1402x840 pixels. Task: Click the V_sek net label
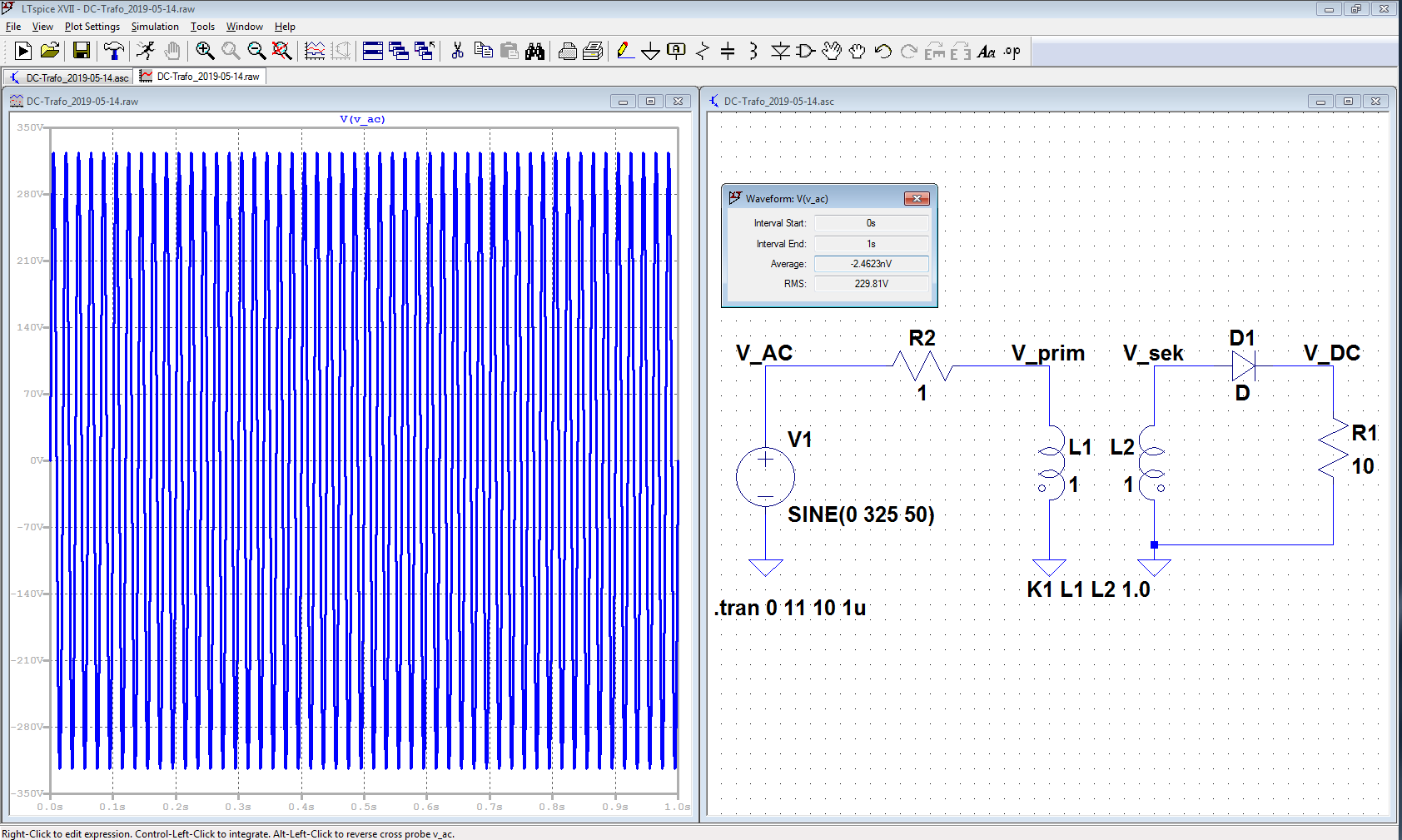[1153, 353]
